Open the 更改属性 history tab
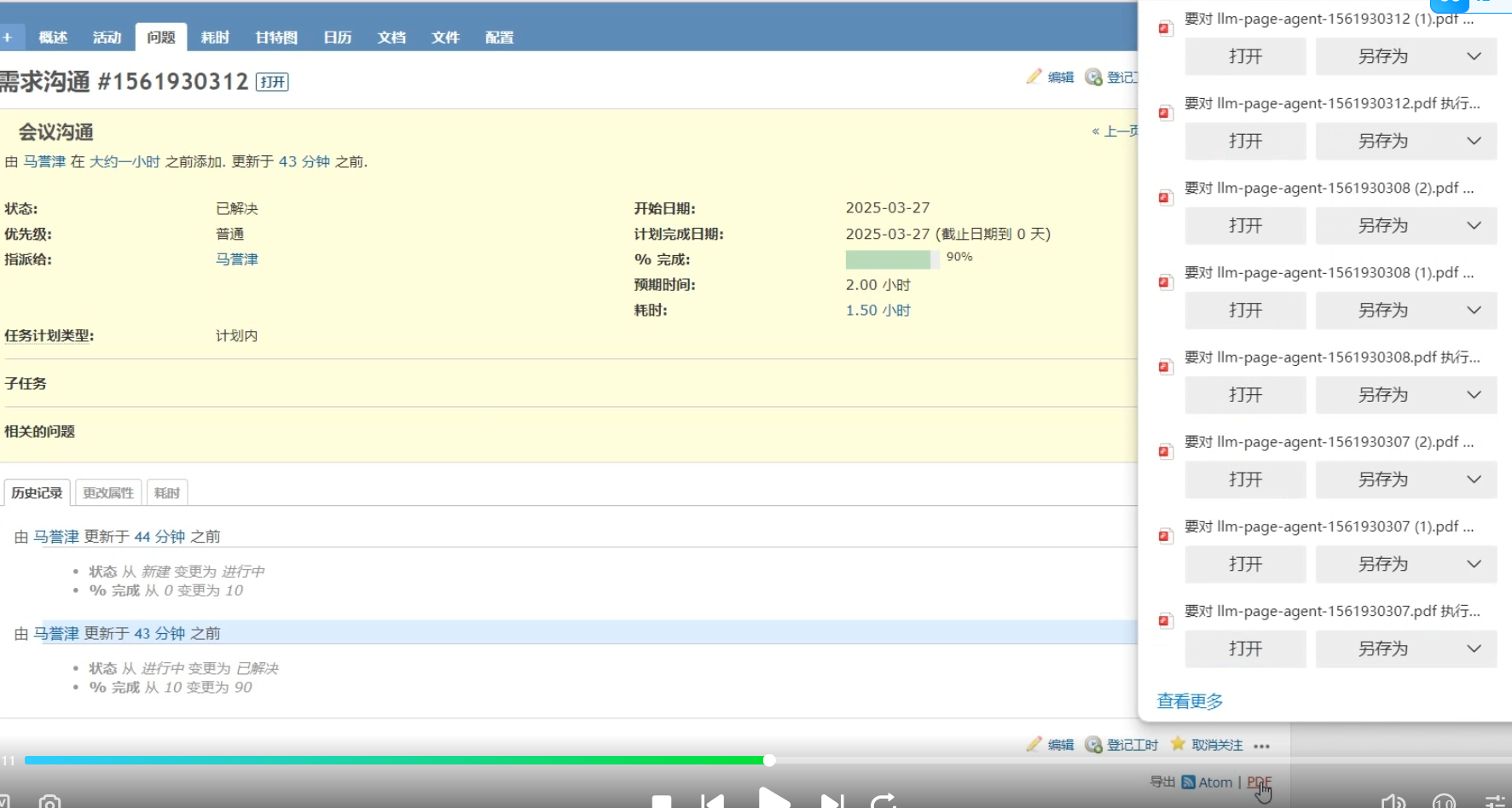 [x=108, y=493]
